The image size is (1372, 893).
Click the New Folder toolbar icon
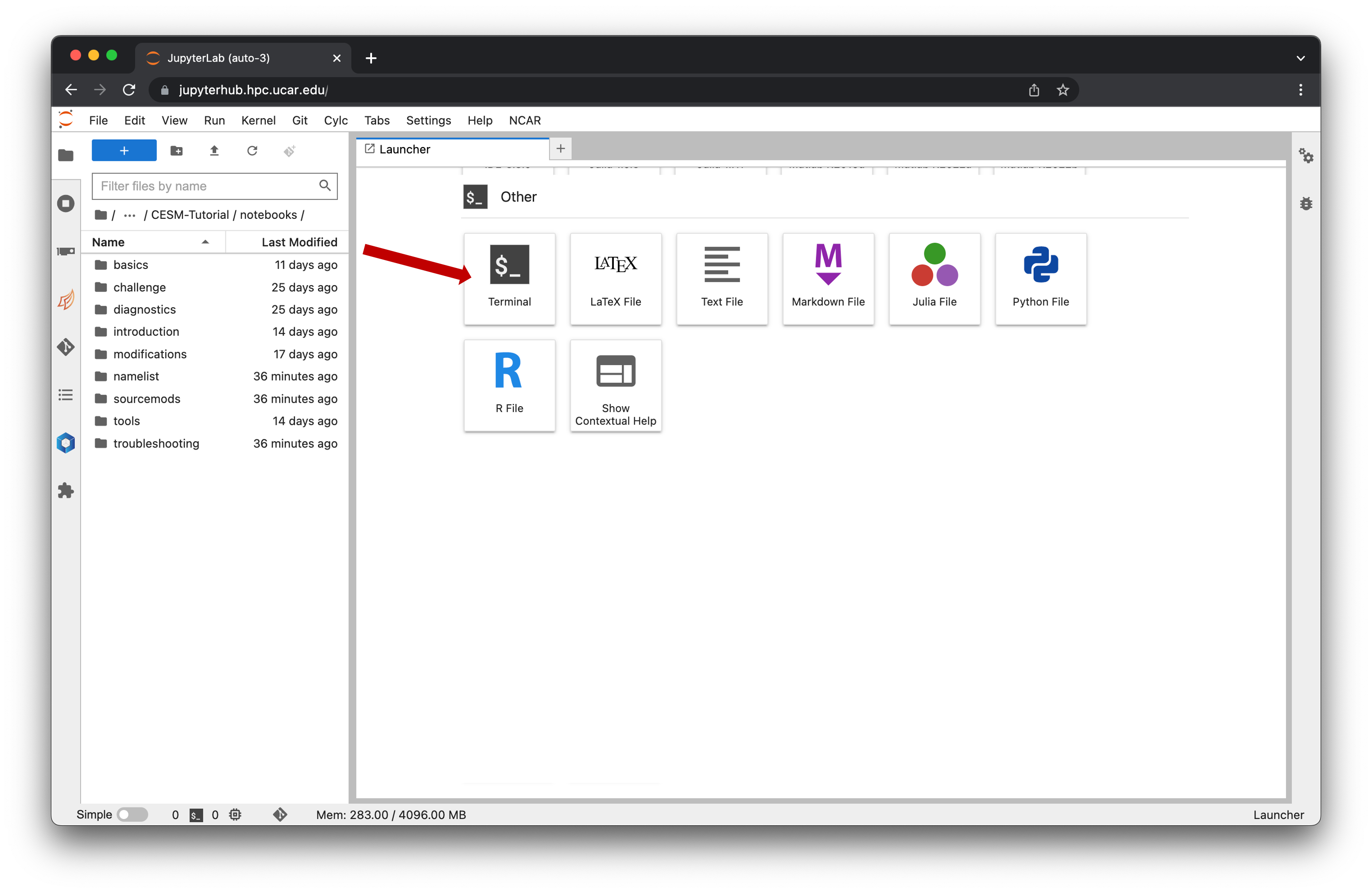point(176,151)
